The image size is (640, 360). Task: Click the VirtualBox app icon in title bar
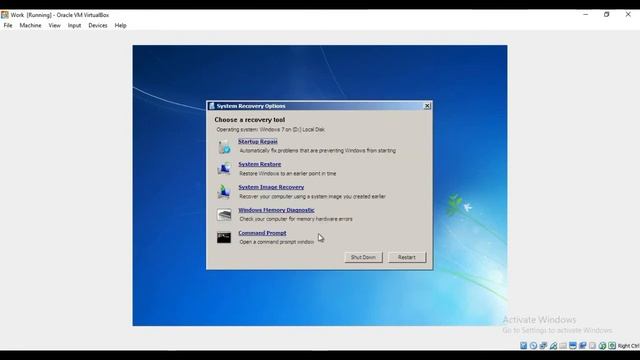coord(4,15)
